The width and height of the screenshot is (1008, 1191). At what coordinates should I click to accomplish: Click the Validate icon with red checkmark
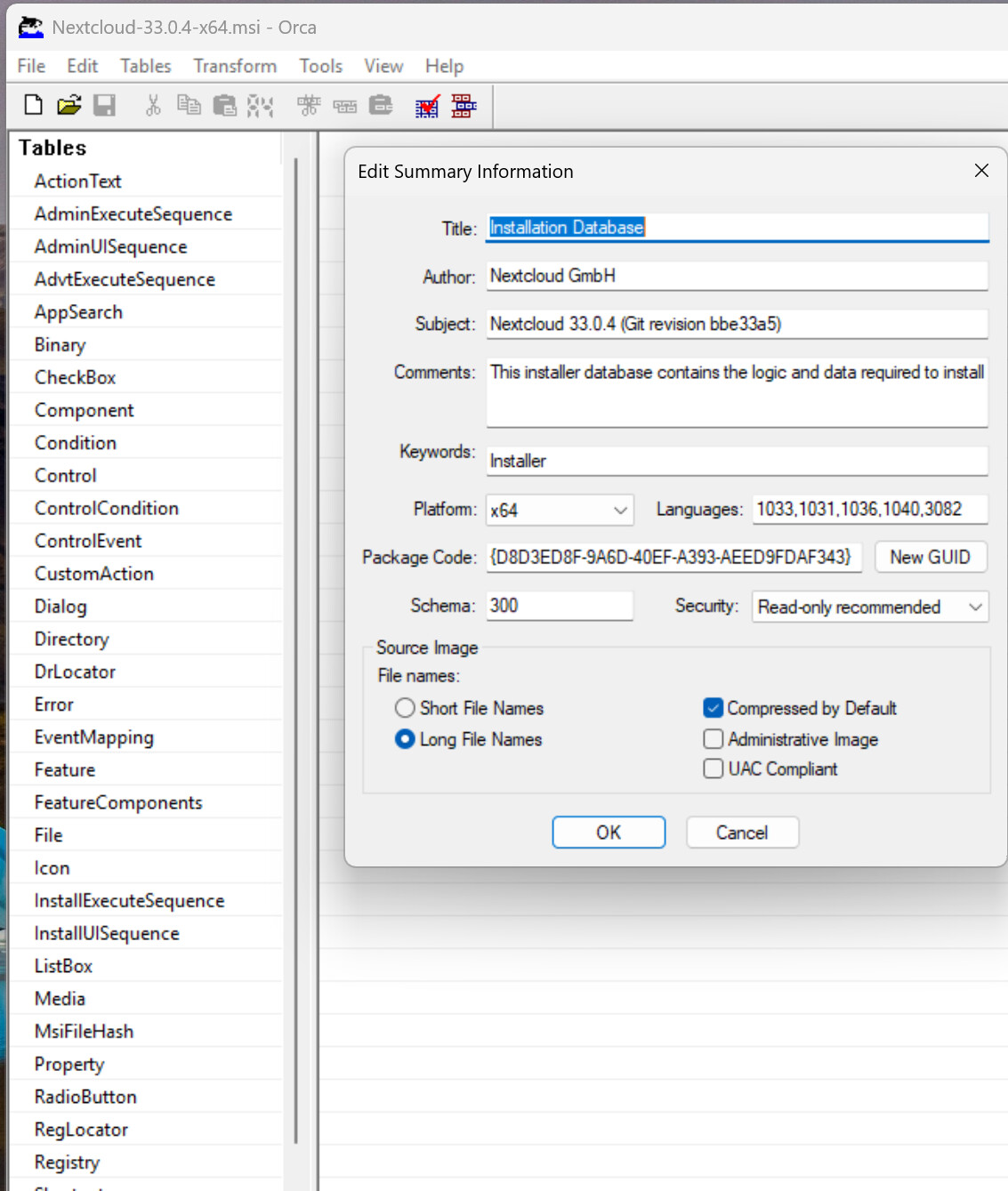coord(427,107)
